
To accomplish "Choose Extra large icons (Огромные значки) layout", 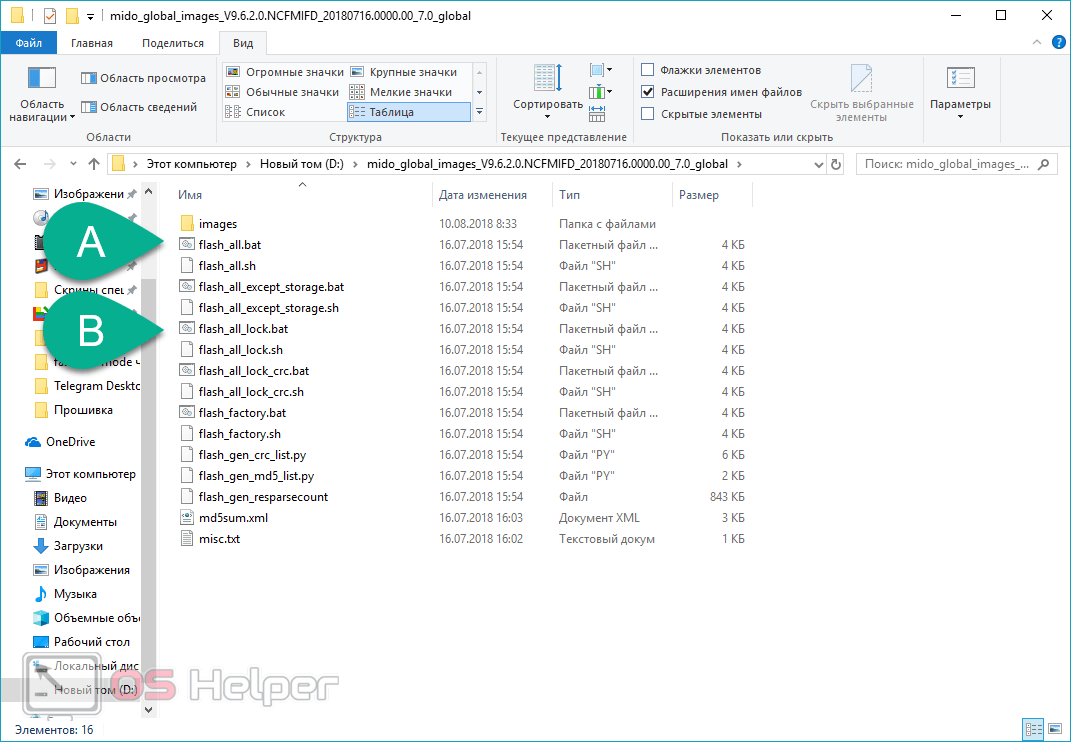I will (285, 72).
